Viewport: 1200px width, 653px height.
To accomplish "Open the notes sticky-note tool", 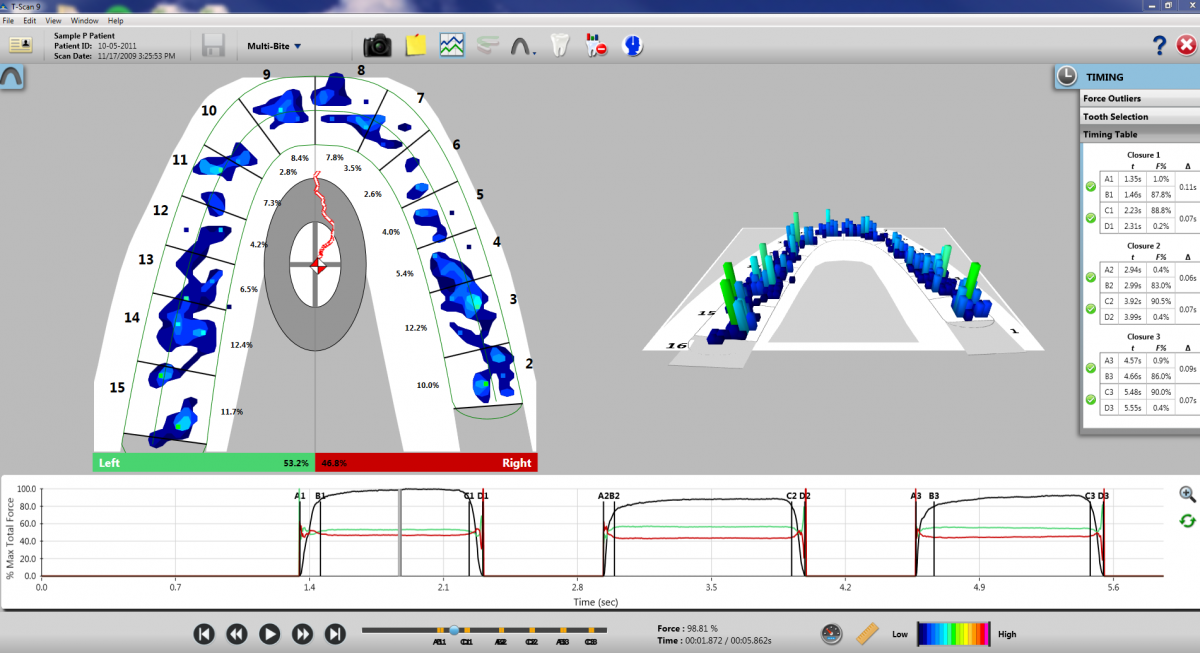I will click(415, 44).
